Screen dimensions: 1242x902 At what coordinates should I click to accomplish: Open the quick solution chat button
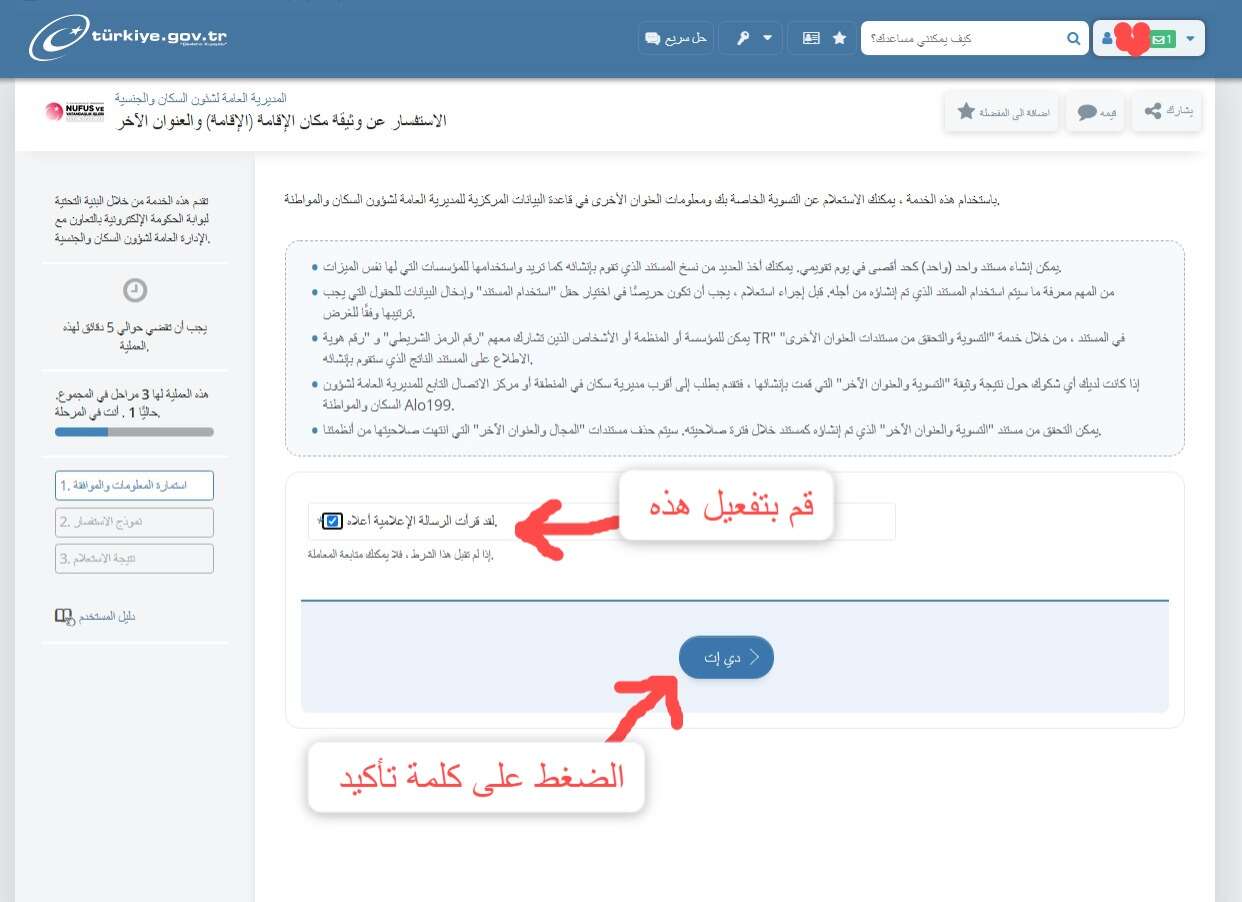(676, 39)
